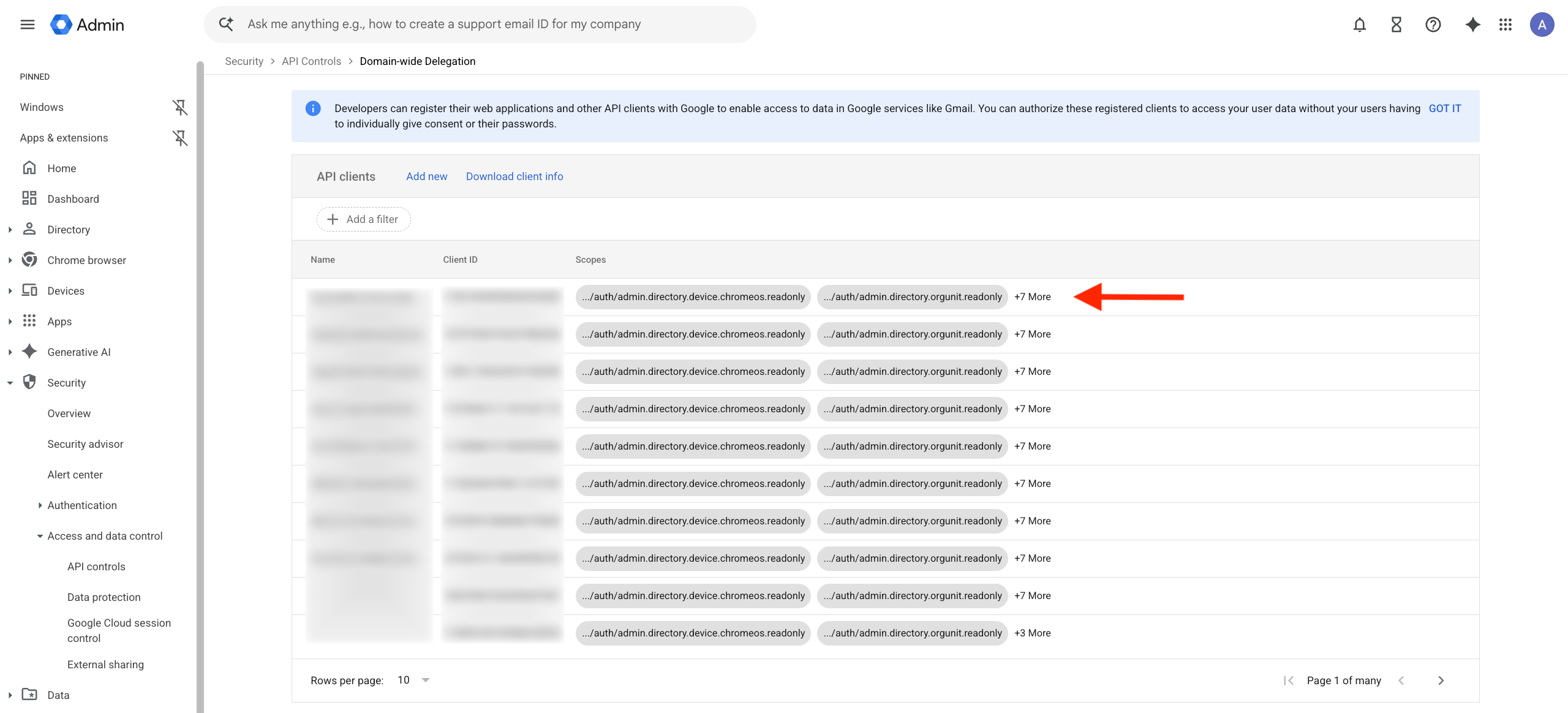The height and width of the screenshot is (713, 1568).
Task: Open the Gemini sparkle icon in header
Action: [x=1472, y=25]
